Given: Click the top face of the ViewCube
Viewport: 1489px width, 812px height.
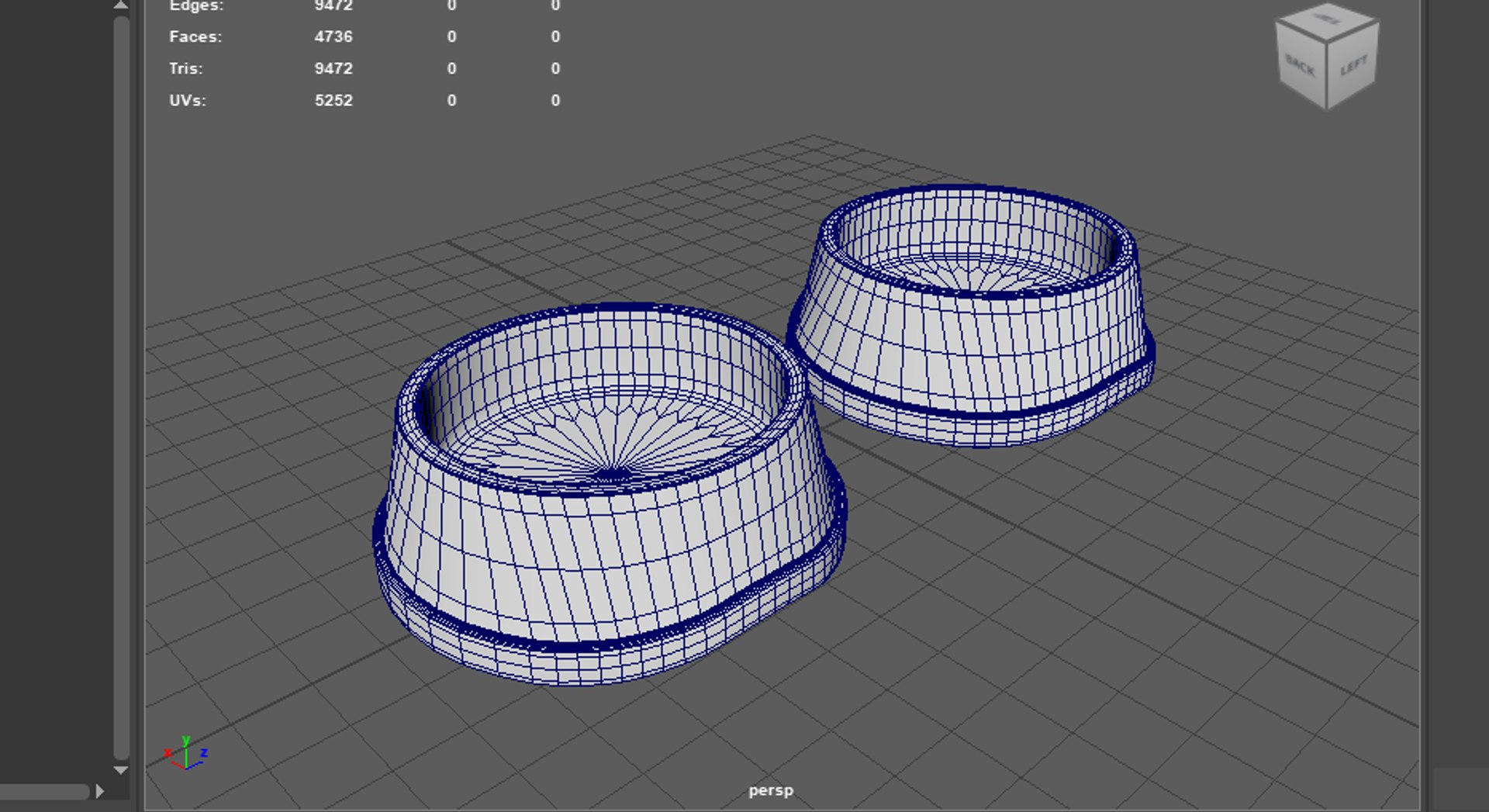Looking at the screenshot, I should [1327, 22].
